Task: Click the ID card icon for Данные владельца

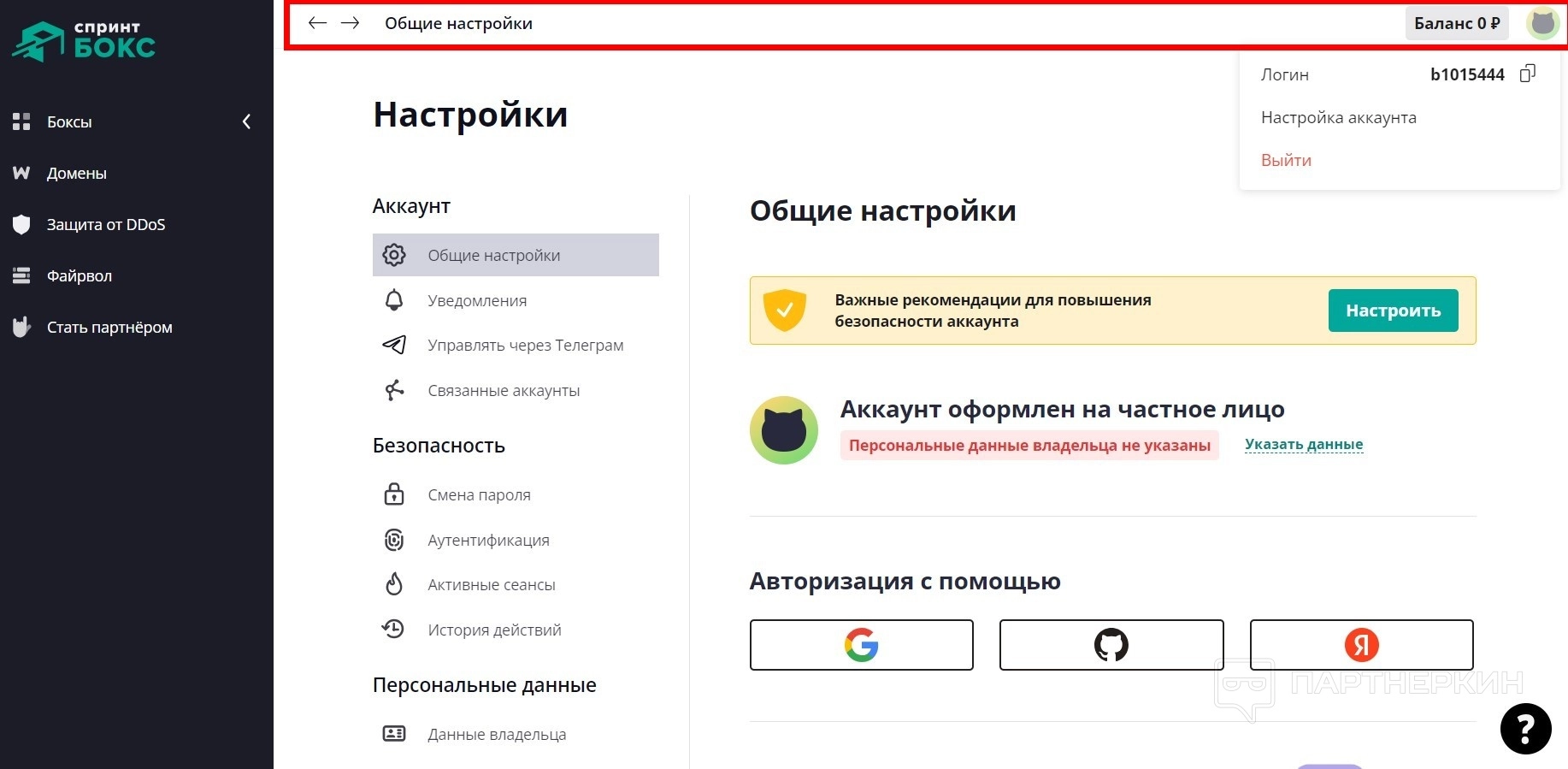Action: pyautogui.click(x=394, y=734)
